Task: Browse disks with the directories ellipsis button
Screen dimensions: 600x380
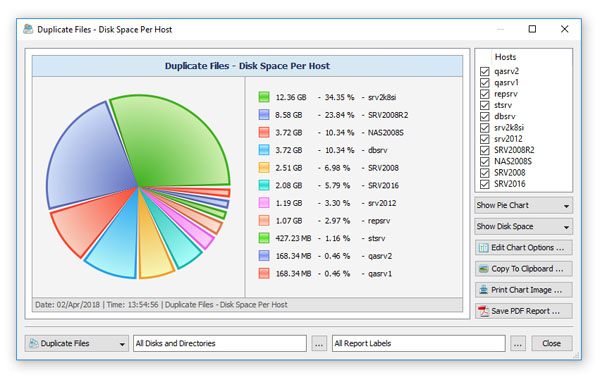Action: tap(319, 343)
